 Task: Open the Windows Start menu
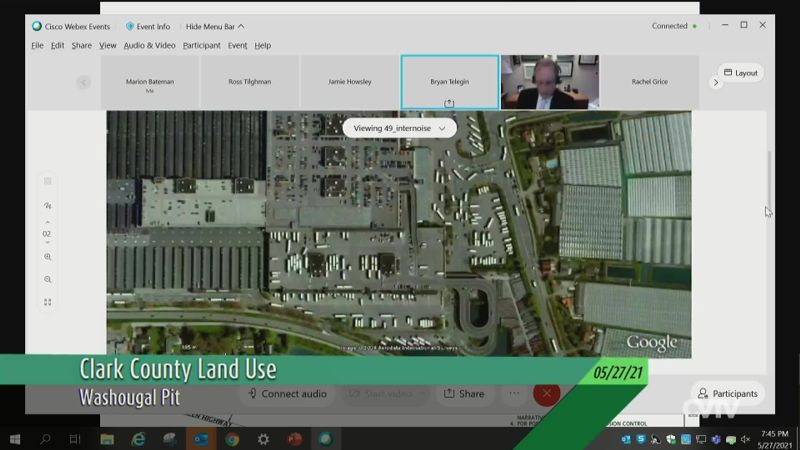pos(15,439)
